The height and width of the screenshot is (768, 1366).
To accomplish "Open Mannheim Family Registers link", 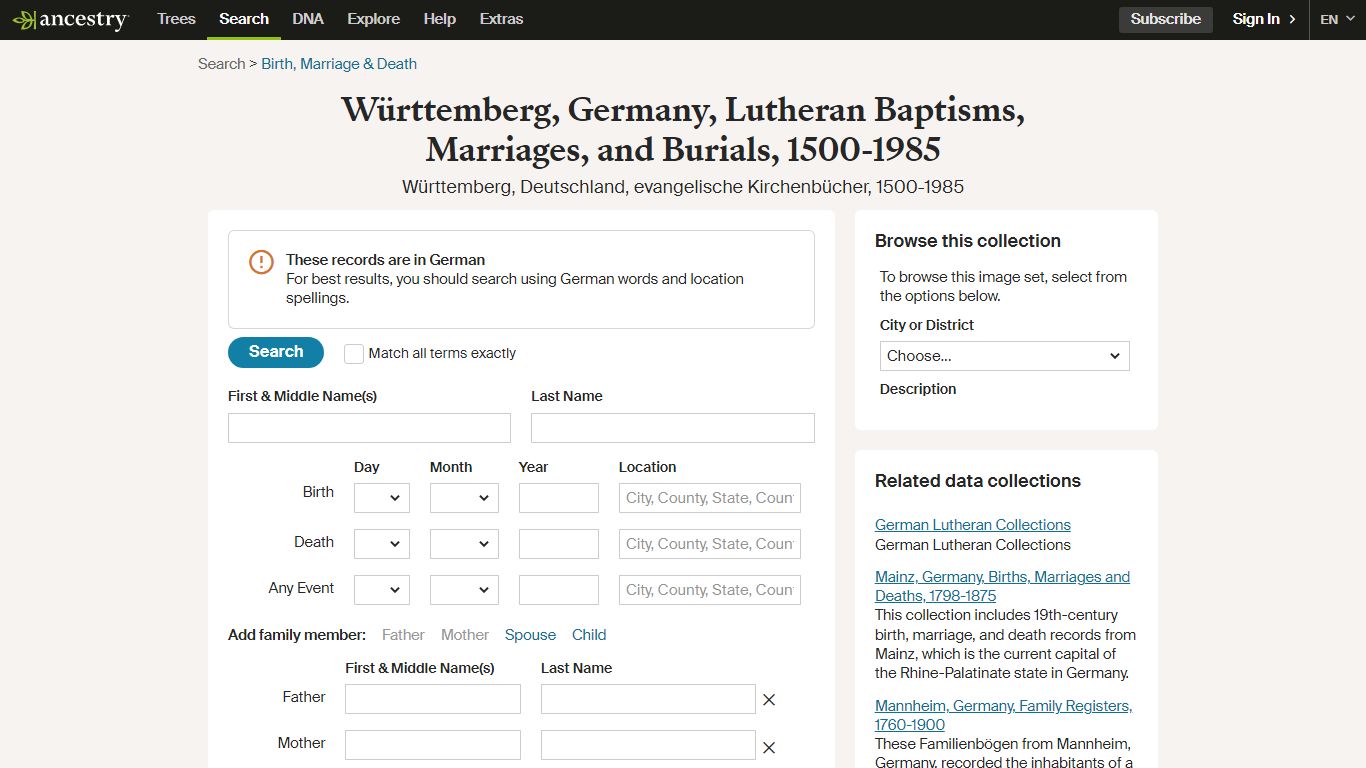I will 1003,715.
